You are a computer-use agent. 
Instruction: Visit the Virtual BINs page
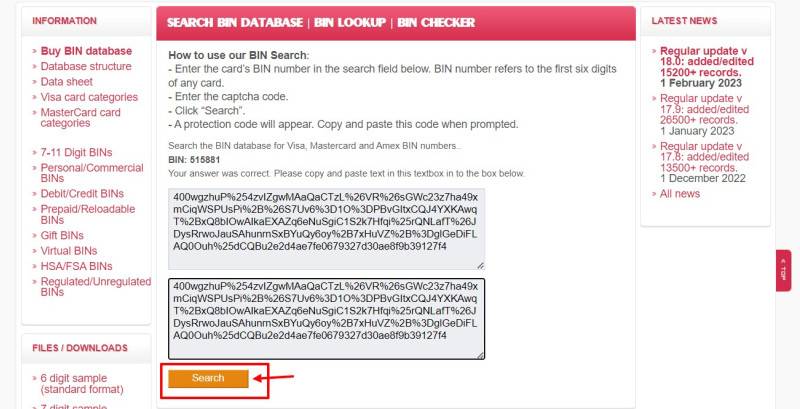pos(68,251)
